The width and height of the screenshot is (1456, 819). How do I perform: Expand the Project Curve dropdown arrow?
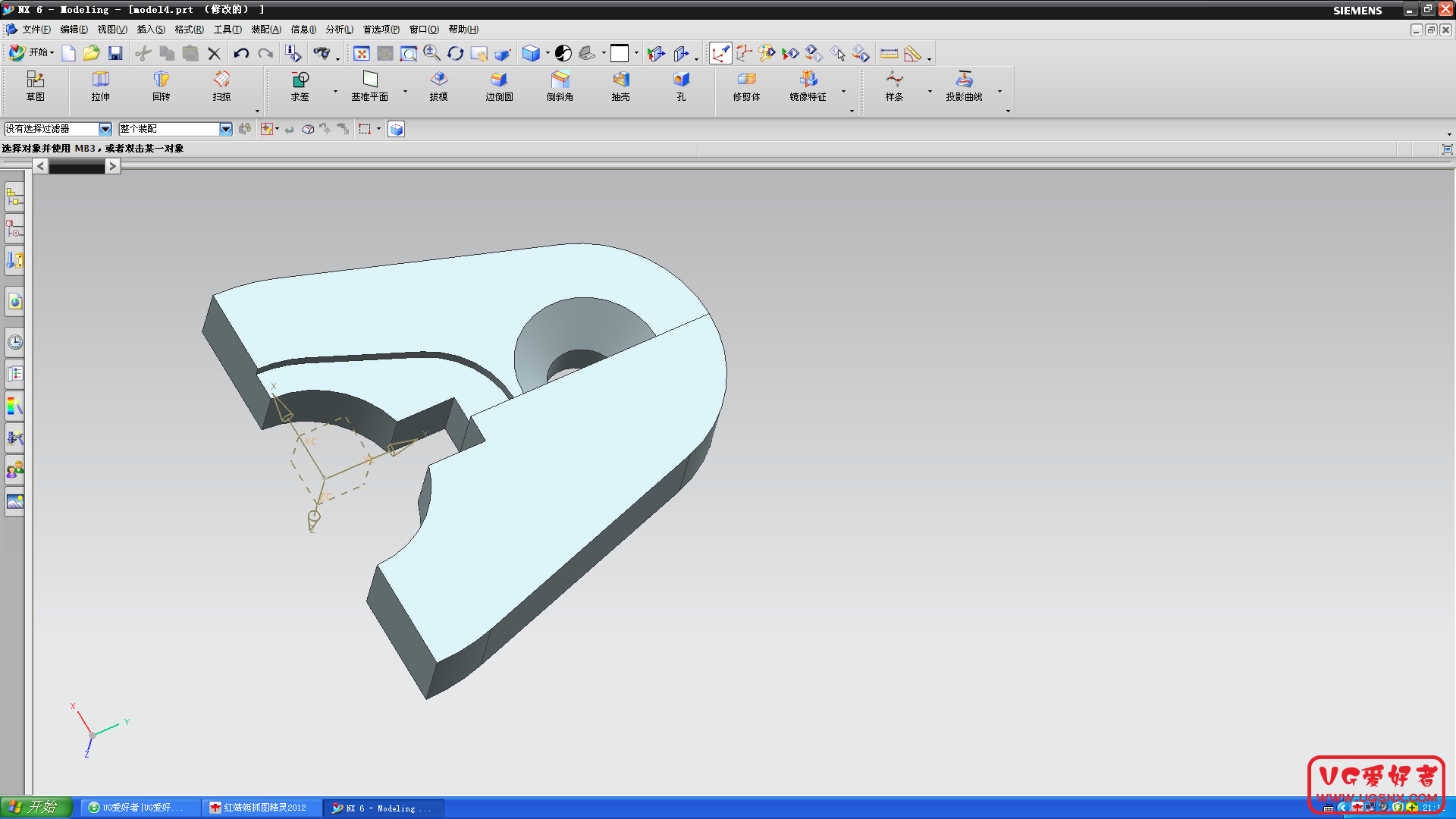click(1000, 92)
